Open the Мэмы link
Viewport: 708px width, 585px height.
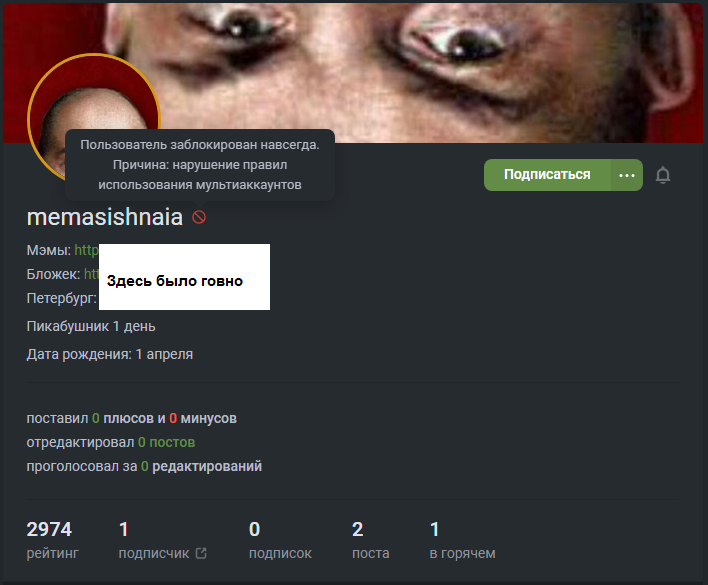click(86, 250)
